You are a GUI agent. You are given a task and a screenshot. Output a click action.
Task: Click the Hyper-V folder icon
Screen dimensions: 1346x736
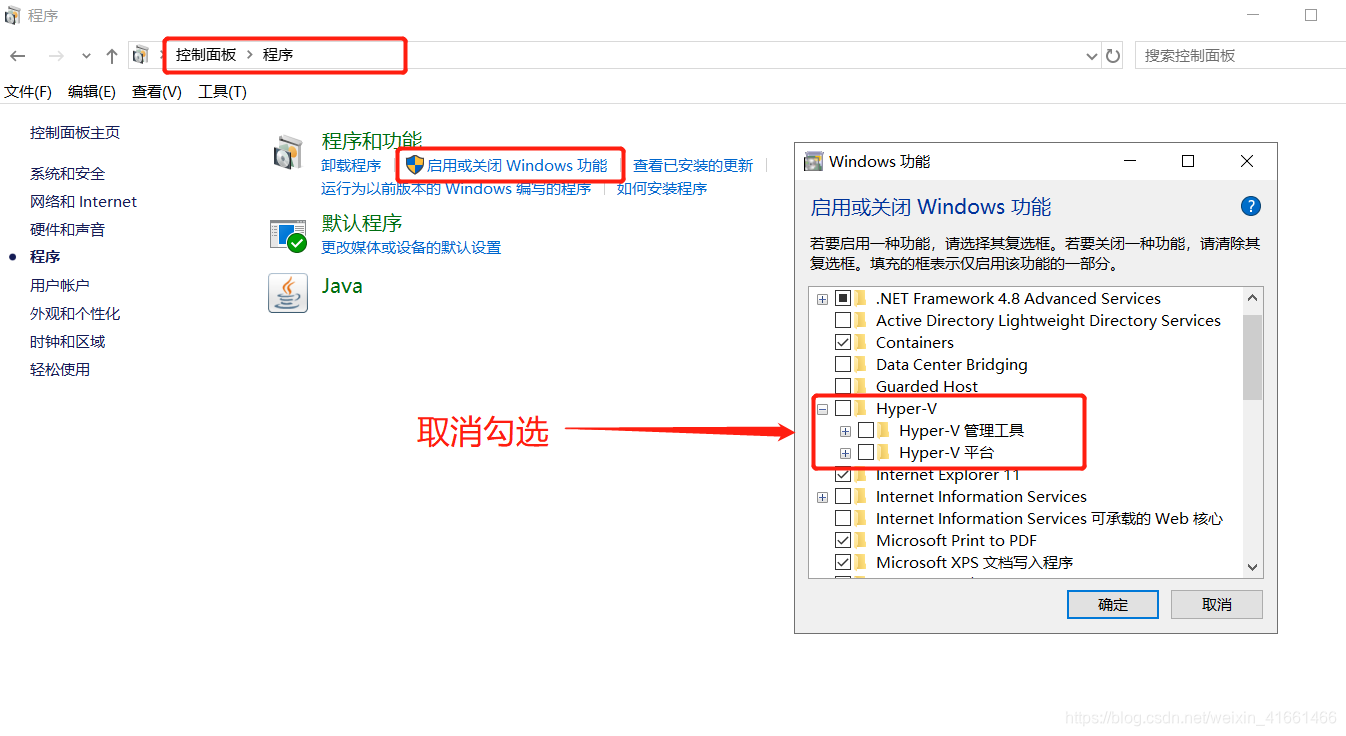(861, 409)
